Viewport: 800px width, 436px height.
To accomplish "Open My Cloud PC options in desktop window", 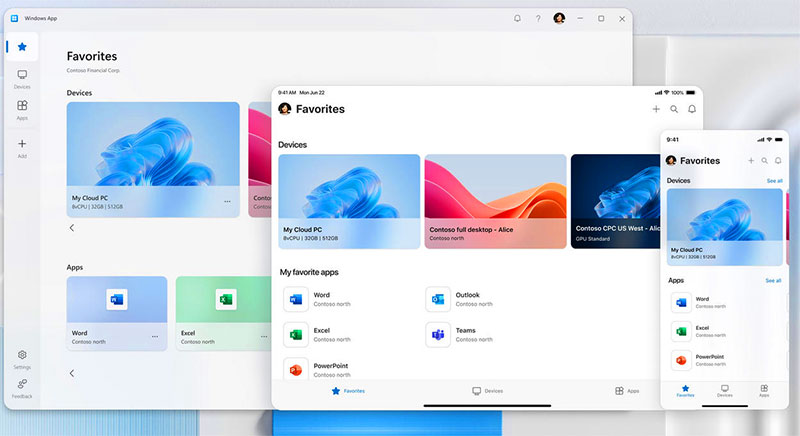I will (x=227, y=201).
